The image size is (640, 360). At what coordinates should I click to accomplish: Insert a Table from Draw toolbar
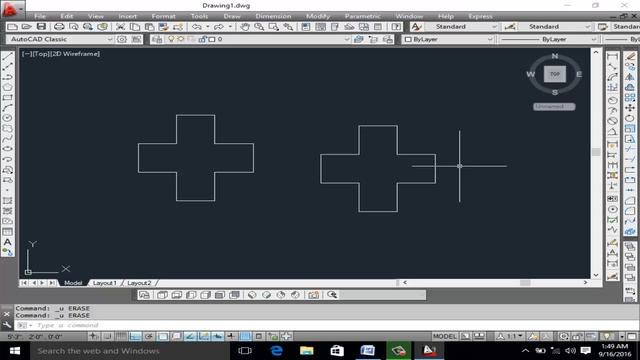(x=7, y=232)
